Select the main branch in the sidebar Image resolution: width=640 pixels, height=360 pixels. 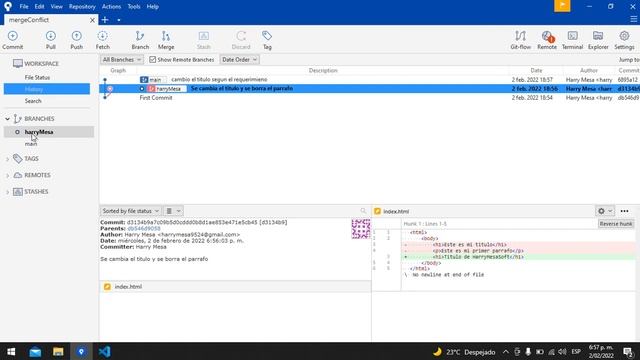coord(31,144)
